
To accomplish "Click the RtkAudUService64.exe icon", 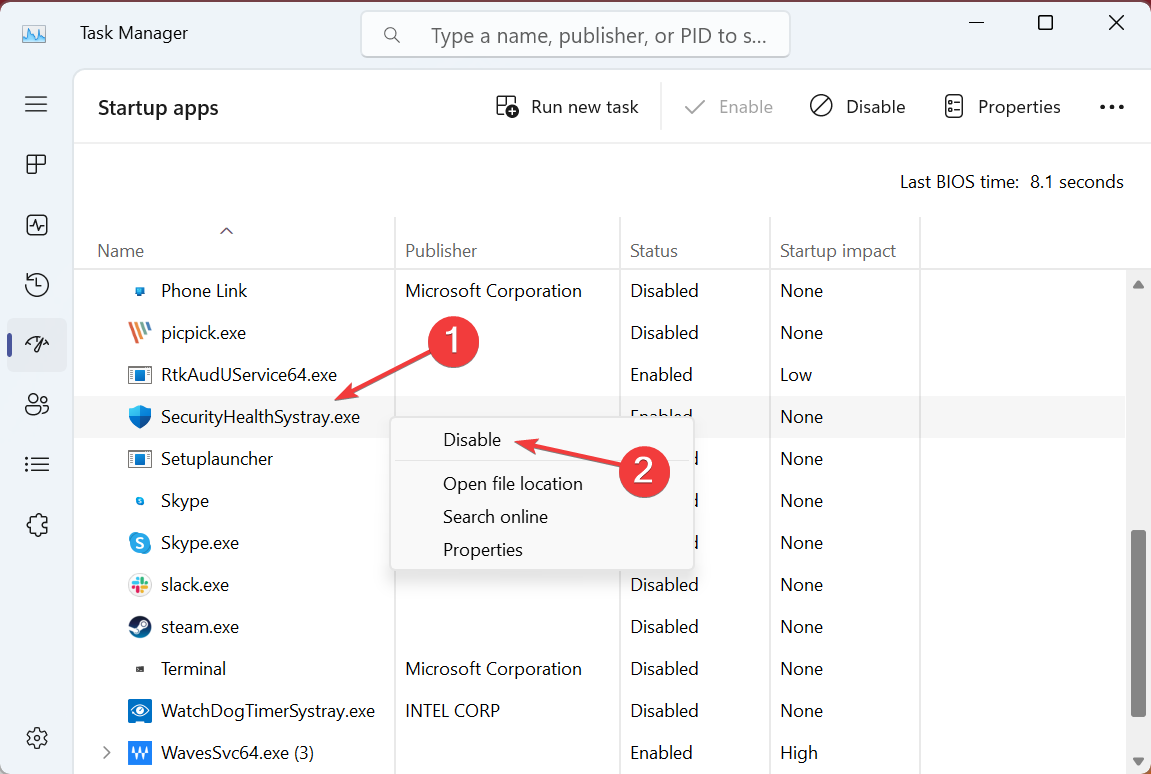I will (139, 375).
